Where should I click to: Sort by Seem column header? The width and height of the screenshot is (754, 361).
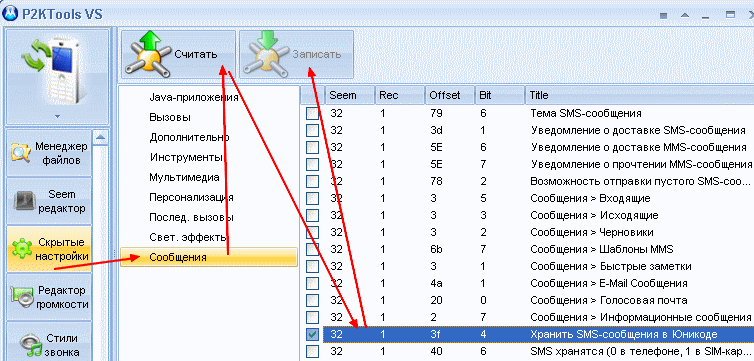pyautogui.click(x=349, y=96)
